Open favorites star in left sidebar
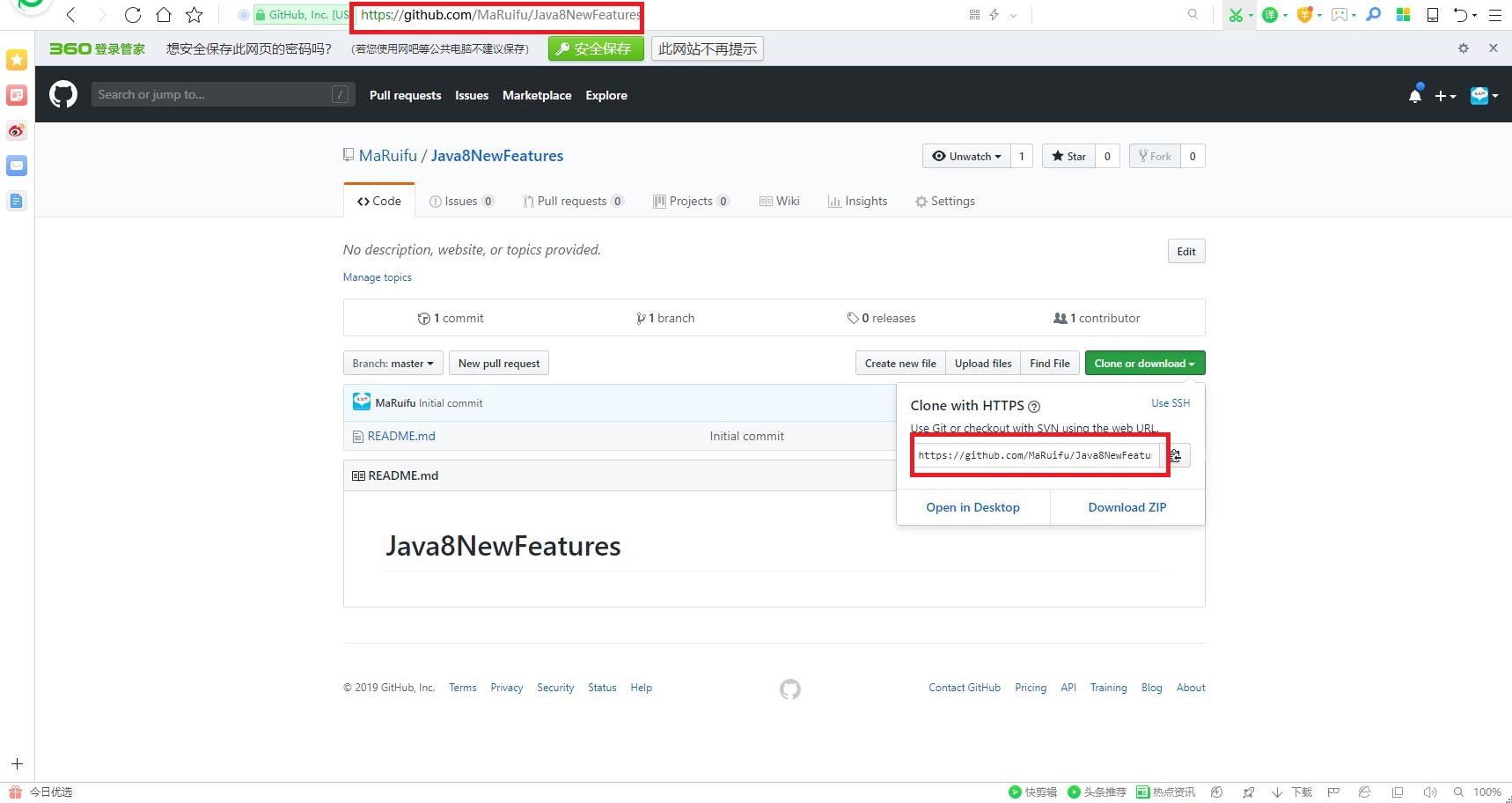Viewport: 1512px width, 803px height. 17,59
